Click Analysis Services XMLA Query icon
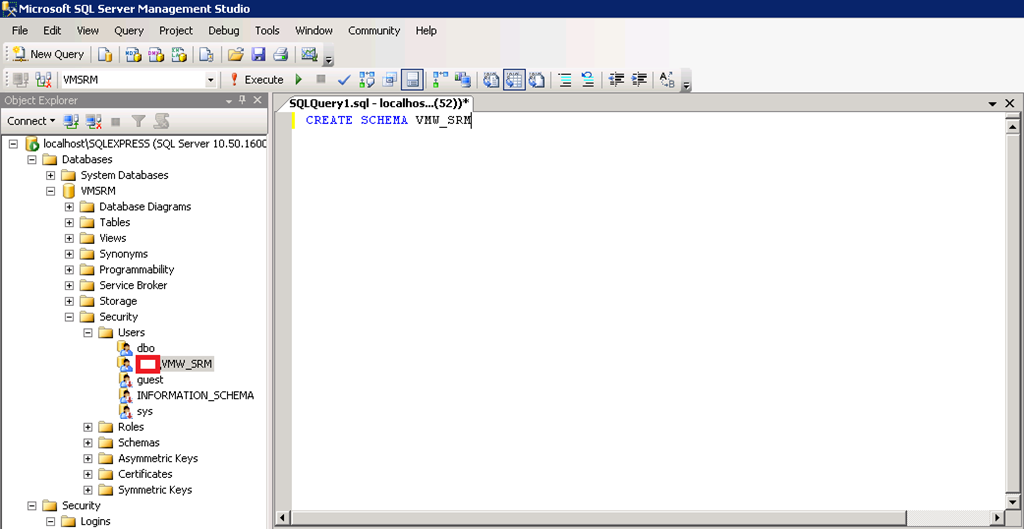 pos(179,54)
